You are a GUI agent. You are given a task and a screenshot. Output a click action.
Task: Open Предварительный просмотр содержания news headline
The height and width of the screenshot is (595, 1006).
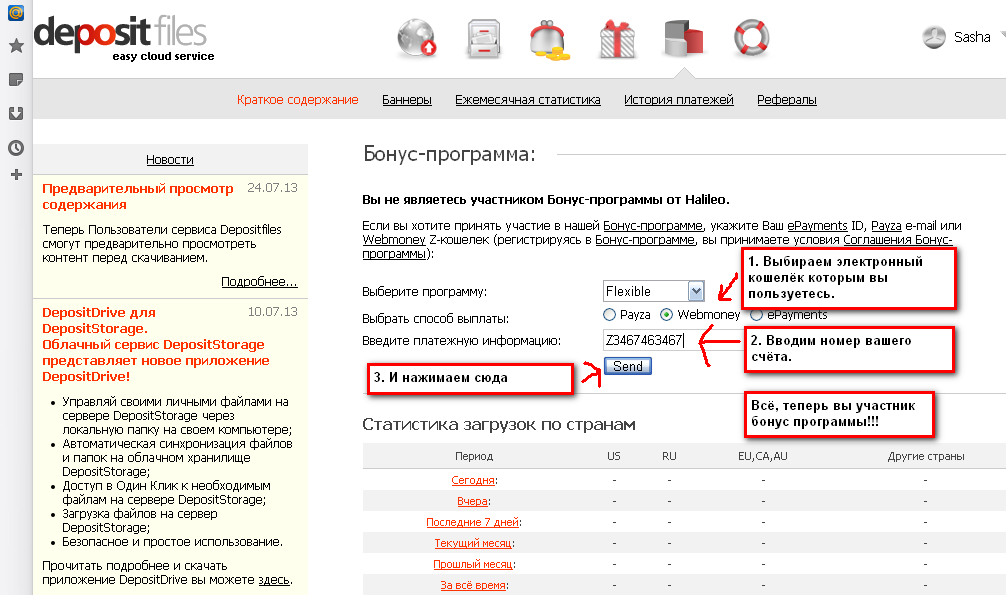(138, 196)
